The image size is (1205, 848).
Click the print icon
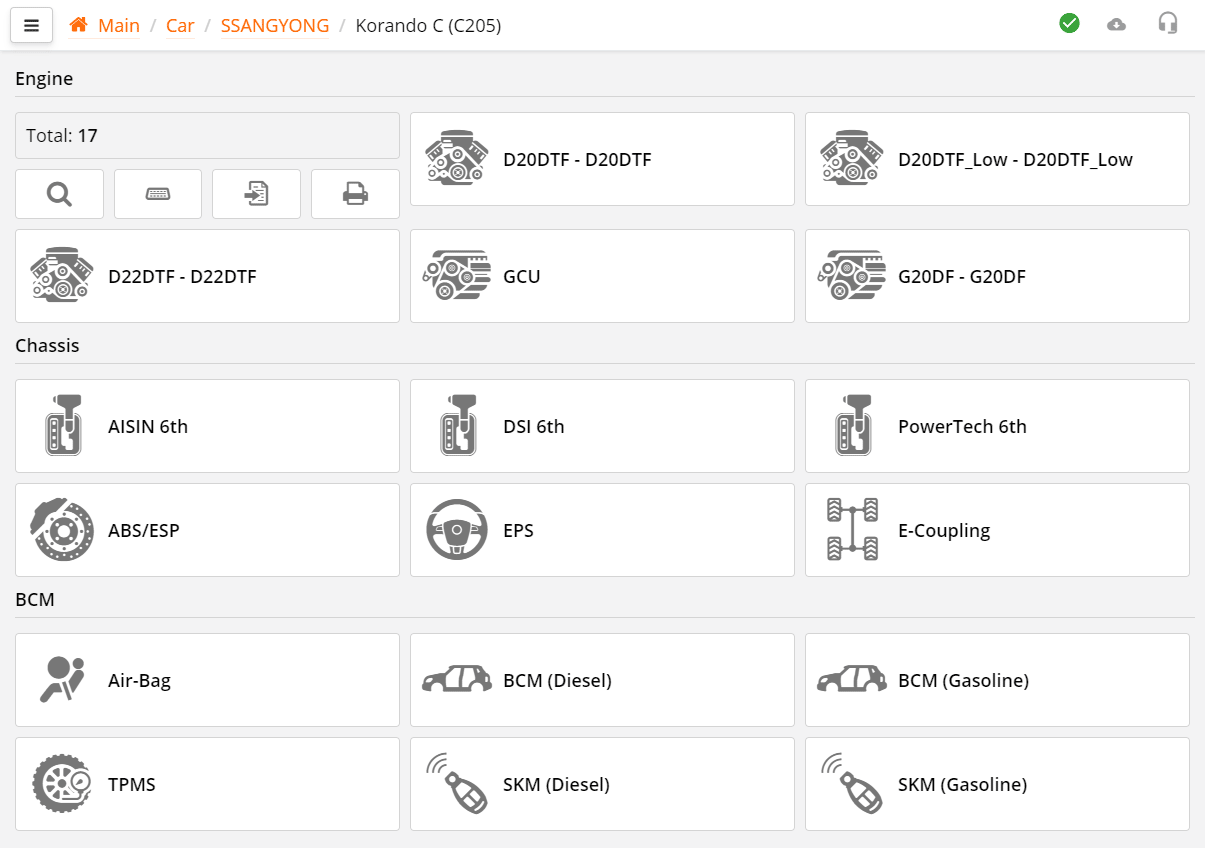355,193
